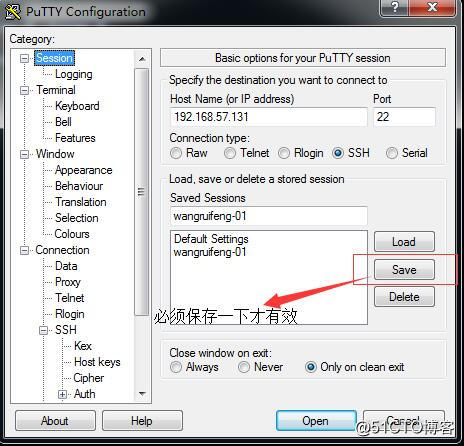Open the Terminal category
This screenshot has width=464, height=446.
tap(56, 90)
